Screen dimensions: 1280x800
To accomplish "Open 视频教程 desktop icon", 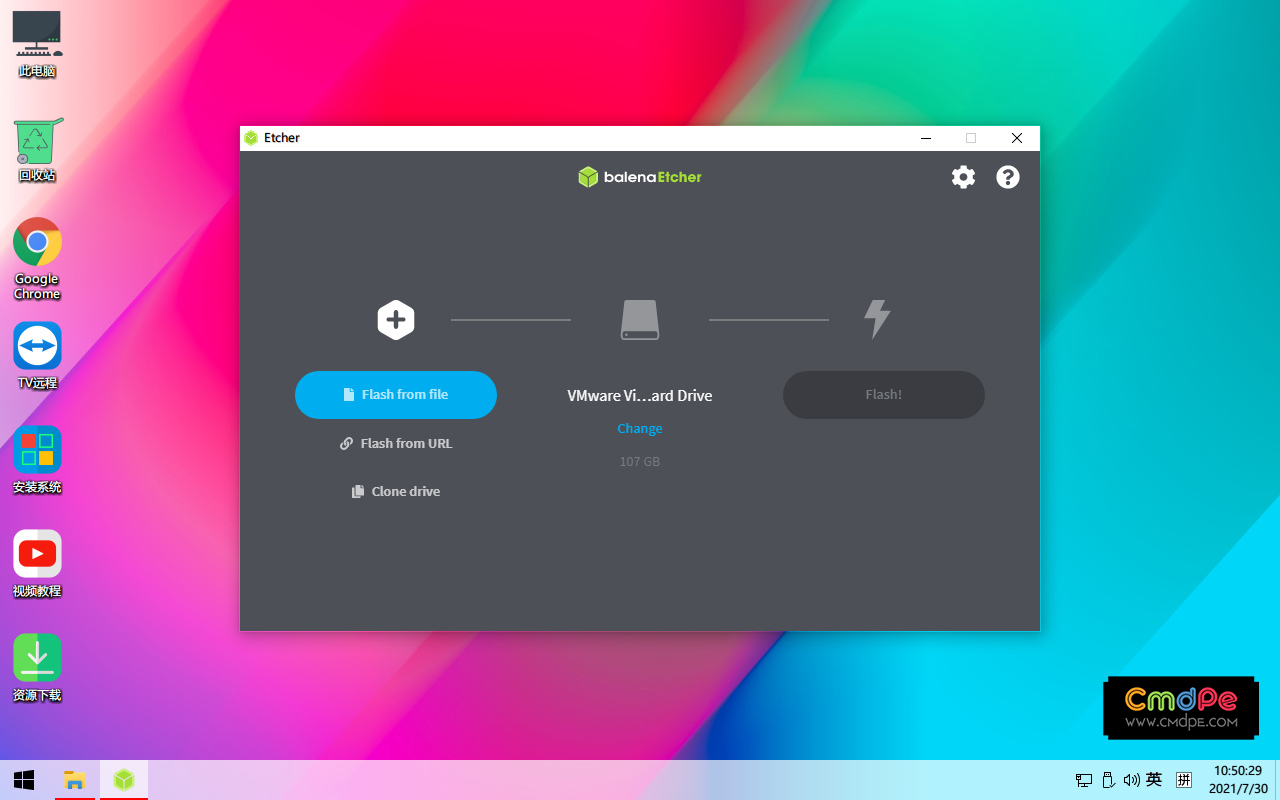I will (37, 564).
